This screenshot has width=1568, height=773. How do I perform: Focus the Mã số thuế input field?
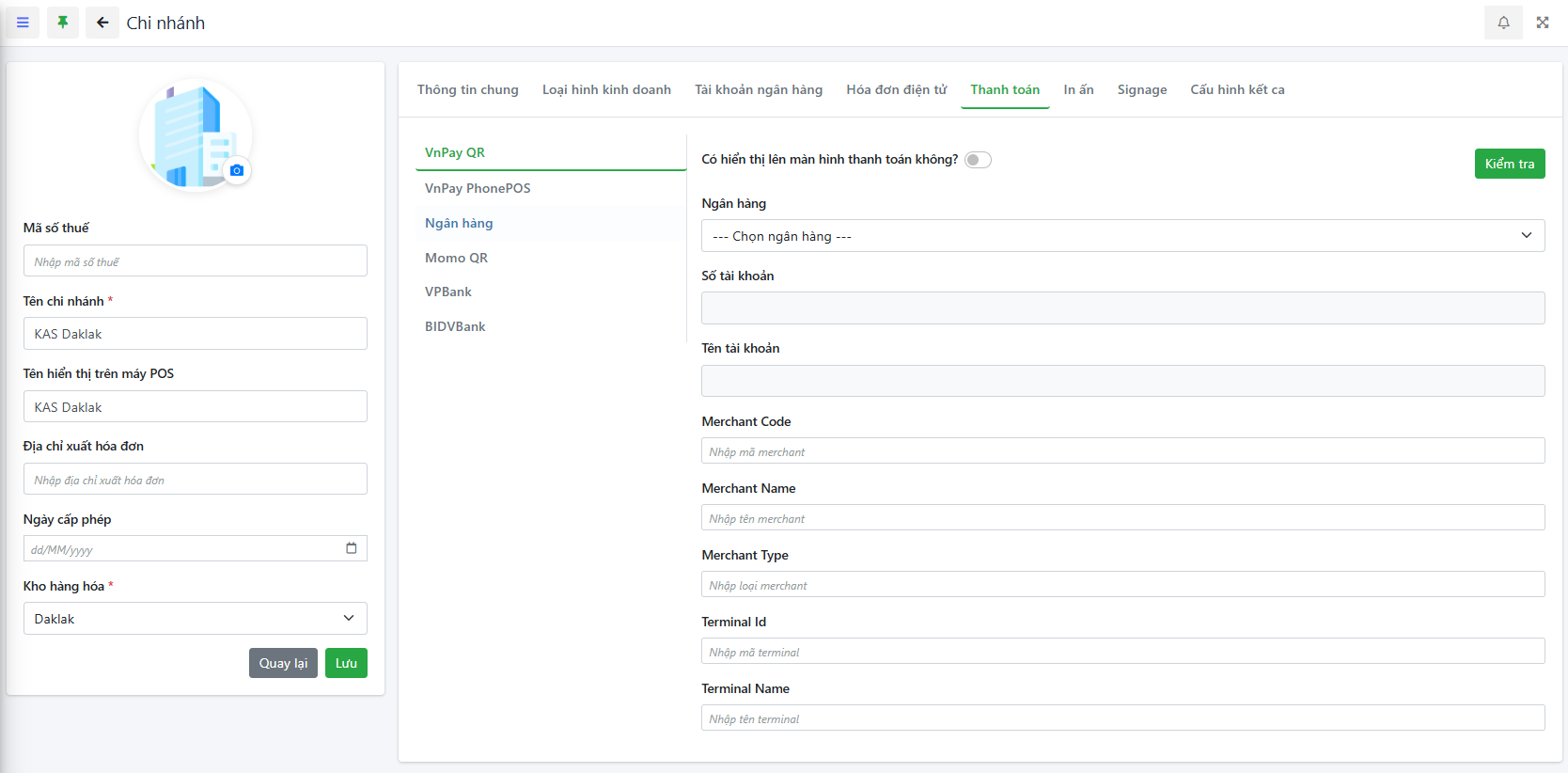(195, 261)
